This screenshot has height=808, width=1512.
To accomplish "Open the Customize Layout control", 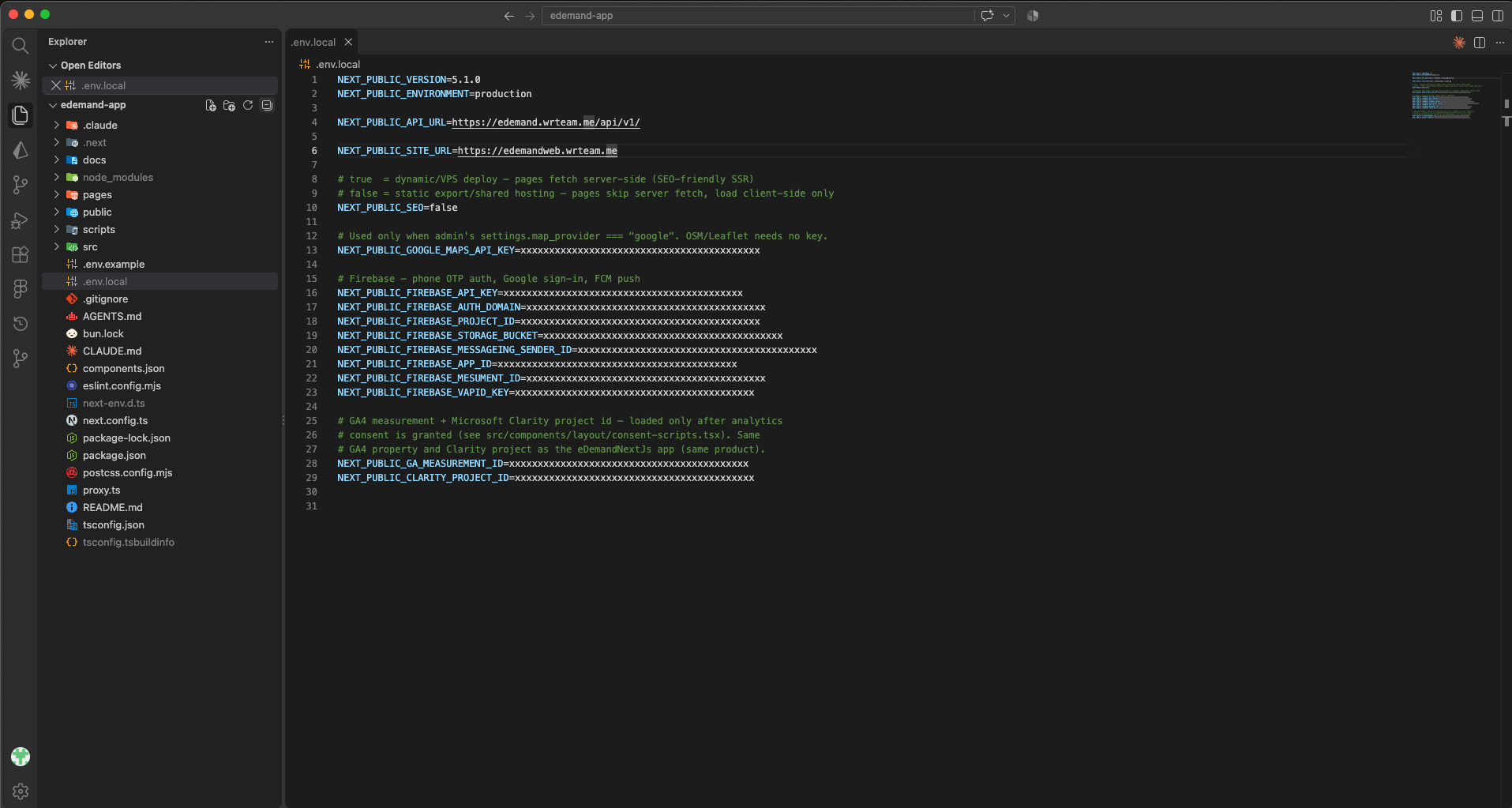I will [x=1436, y=16].
